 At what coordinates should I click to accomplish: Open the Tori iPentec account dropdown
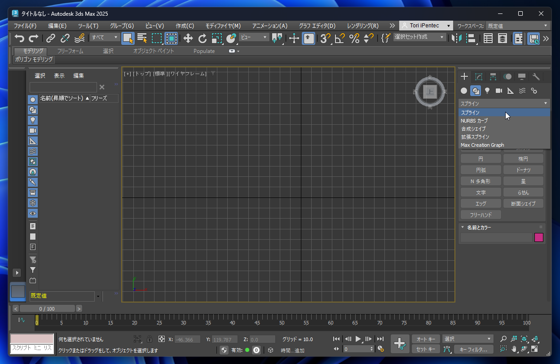426,25
